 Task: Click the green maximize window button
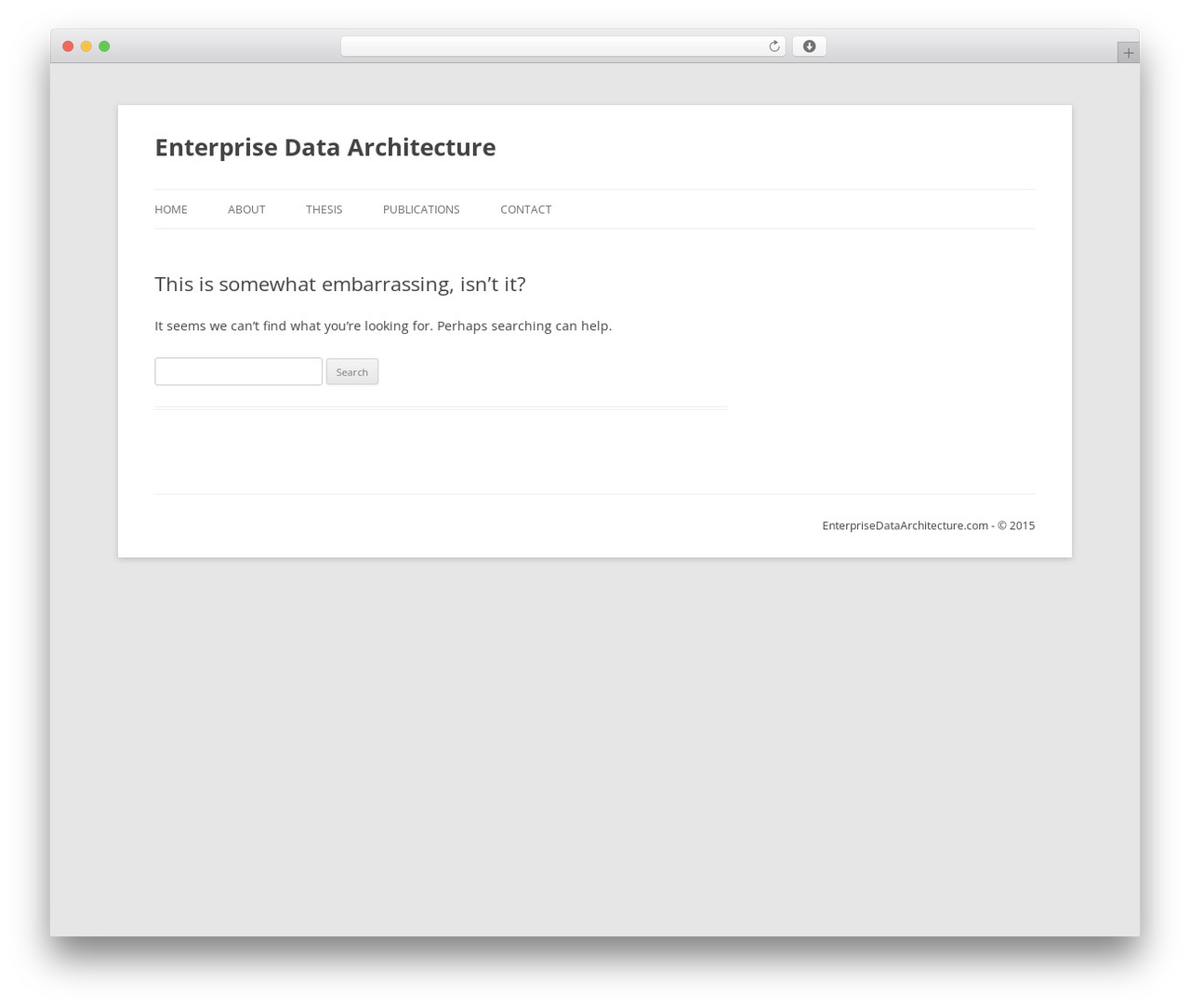(104, 46)
